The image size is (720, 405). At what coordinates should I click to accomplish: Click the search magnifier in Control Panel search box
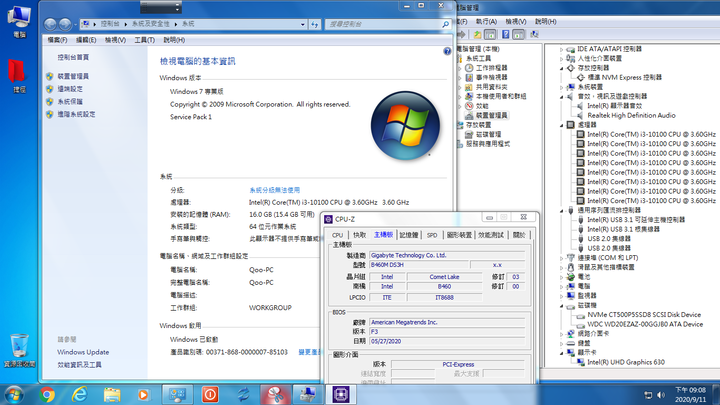(x=445, y=24)
